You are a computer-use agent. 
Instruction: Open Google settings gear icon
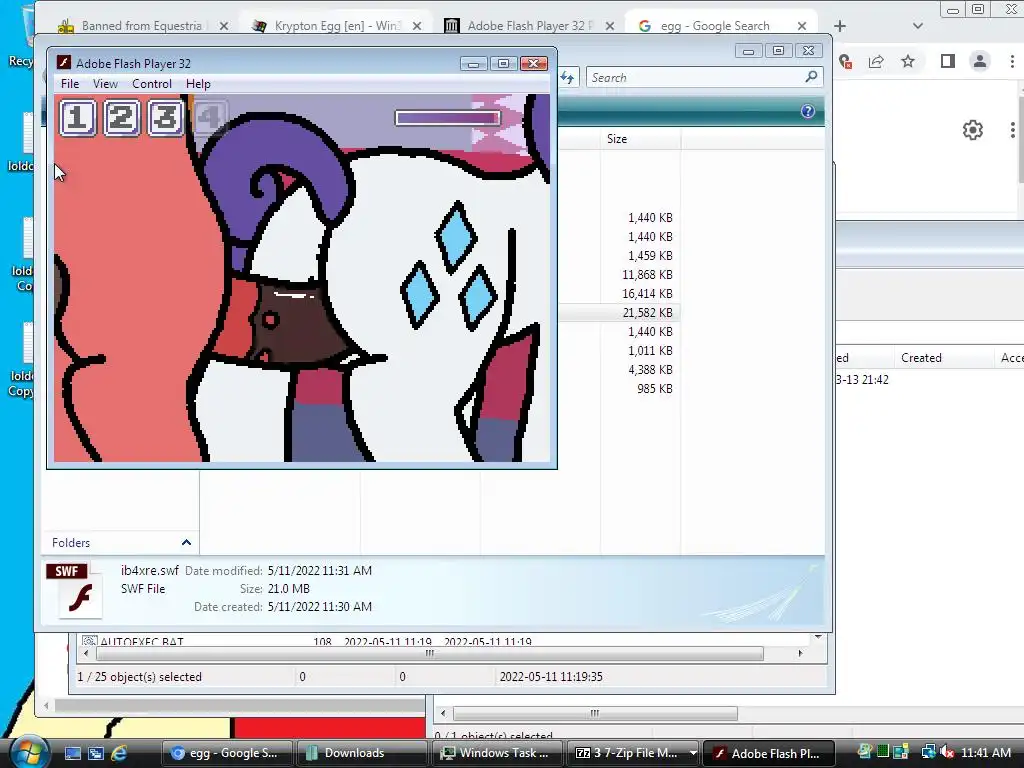(x=973, y=130)
